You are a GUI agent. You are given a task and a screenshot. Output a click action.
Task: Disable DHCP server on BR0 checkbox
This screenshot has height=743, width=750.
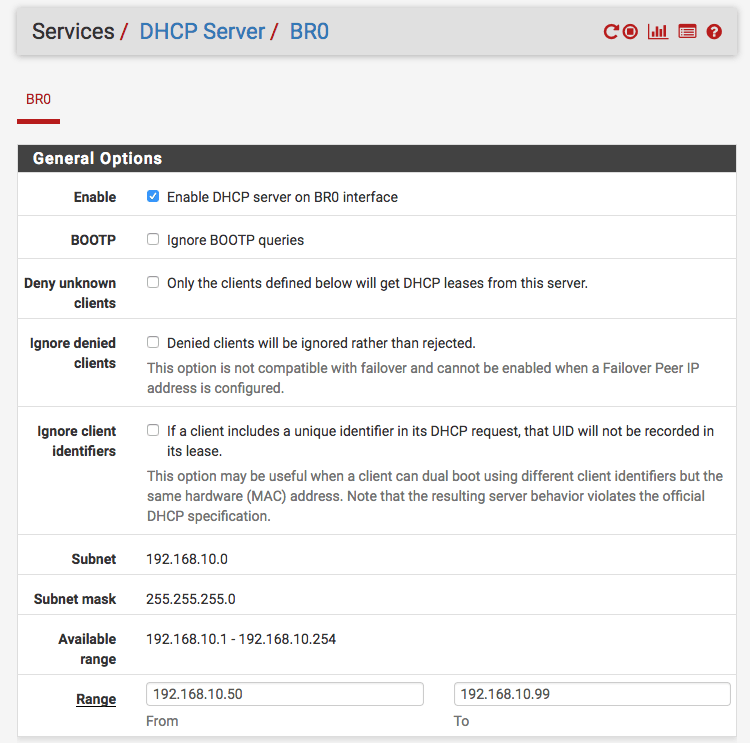(153, 197)
